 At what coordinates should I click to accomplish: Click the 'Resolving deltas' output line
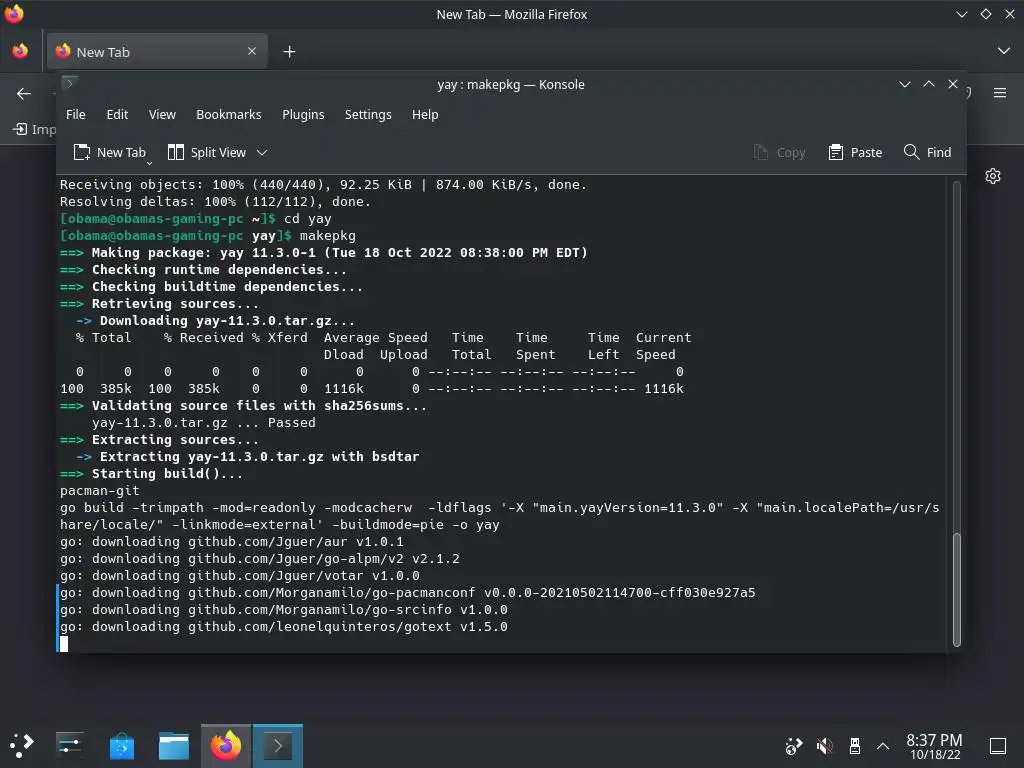tap(216, 202)
